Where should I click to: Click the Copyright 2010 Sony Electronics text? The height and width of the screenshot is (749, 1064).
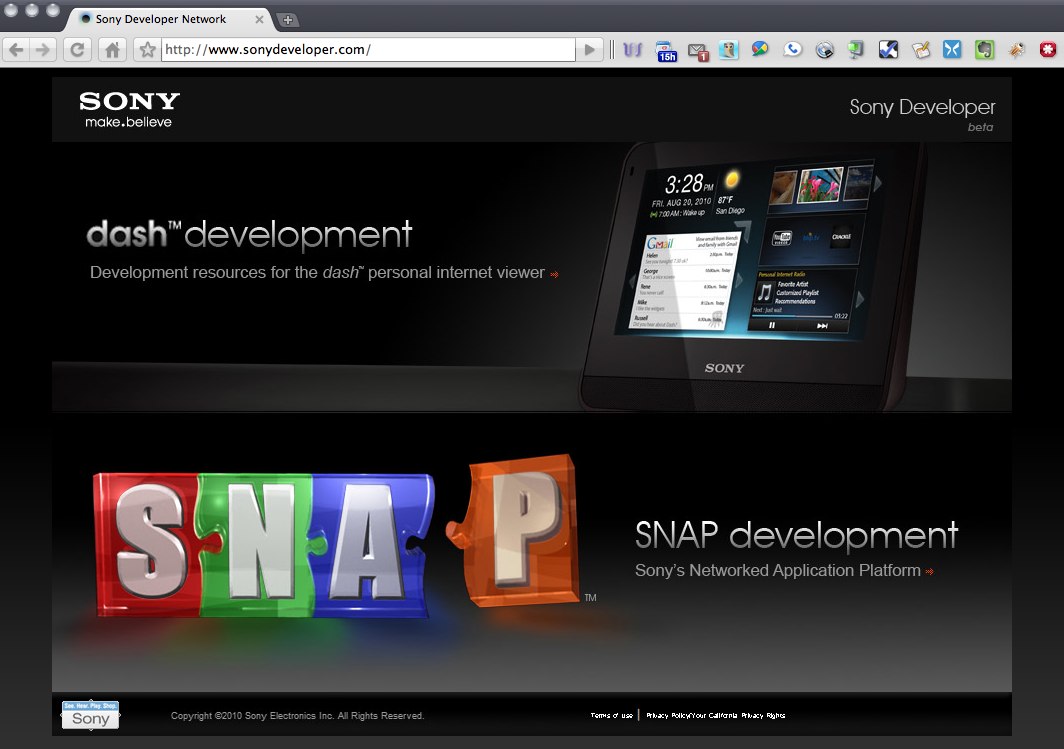297,716
